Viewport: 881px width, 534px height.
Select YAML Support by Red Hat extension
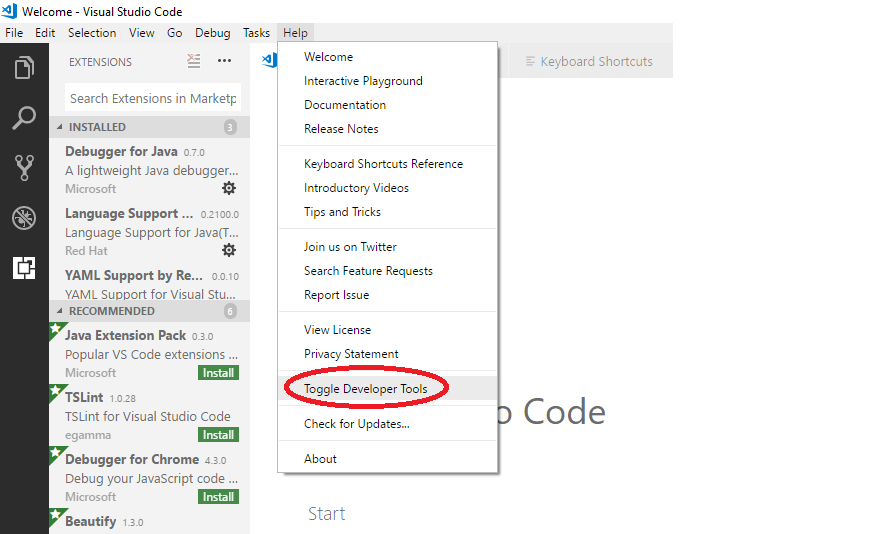[x=149, y=284]
